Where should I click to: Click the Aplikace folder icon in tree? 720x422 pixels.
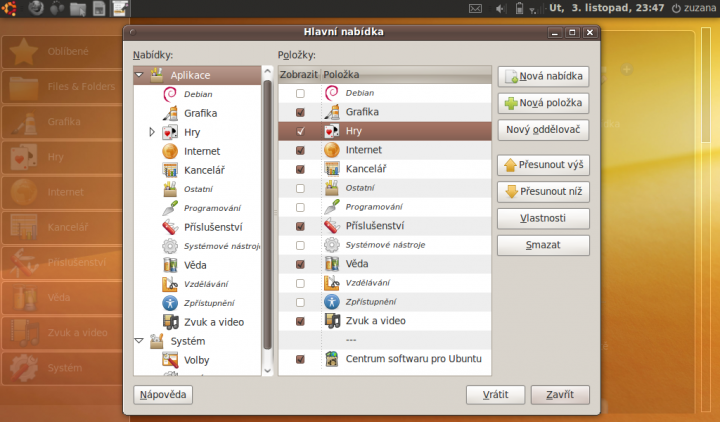coord(157,75)
